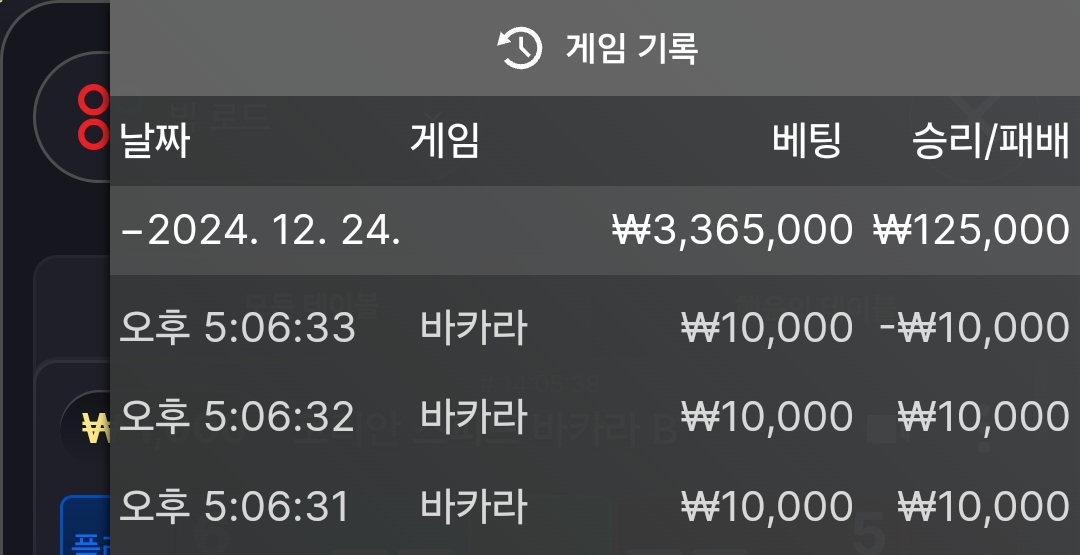Click the game history clock icon
1080x555 pixels.
520,48
